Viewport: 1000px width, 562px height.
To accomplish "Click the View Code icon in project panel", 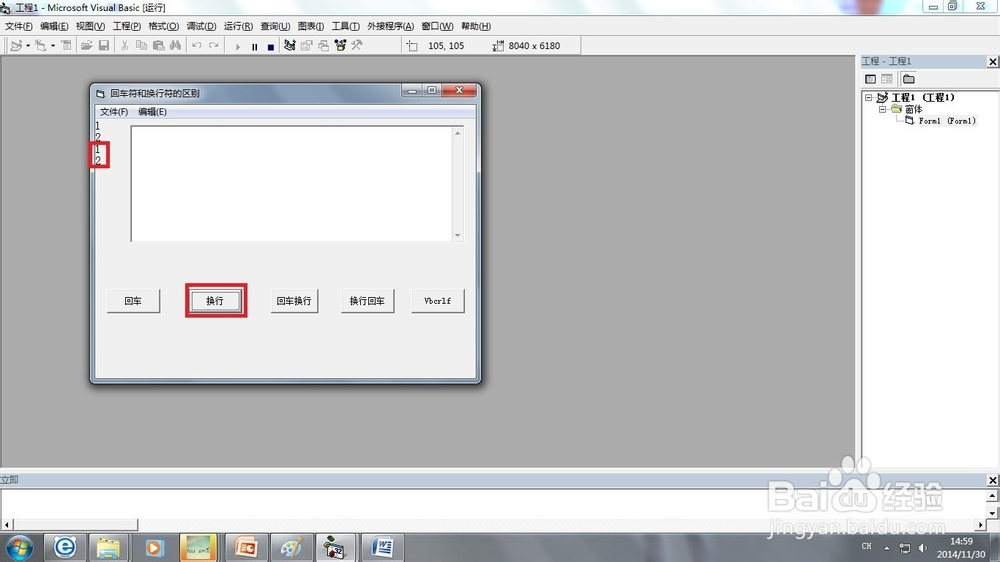I will pos(870,79).
